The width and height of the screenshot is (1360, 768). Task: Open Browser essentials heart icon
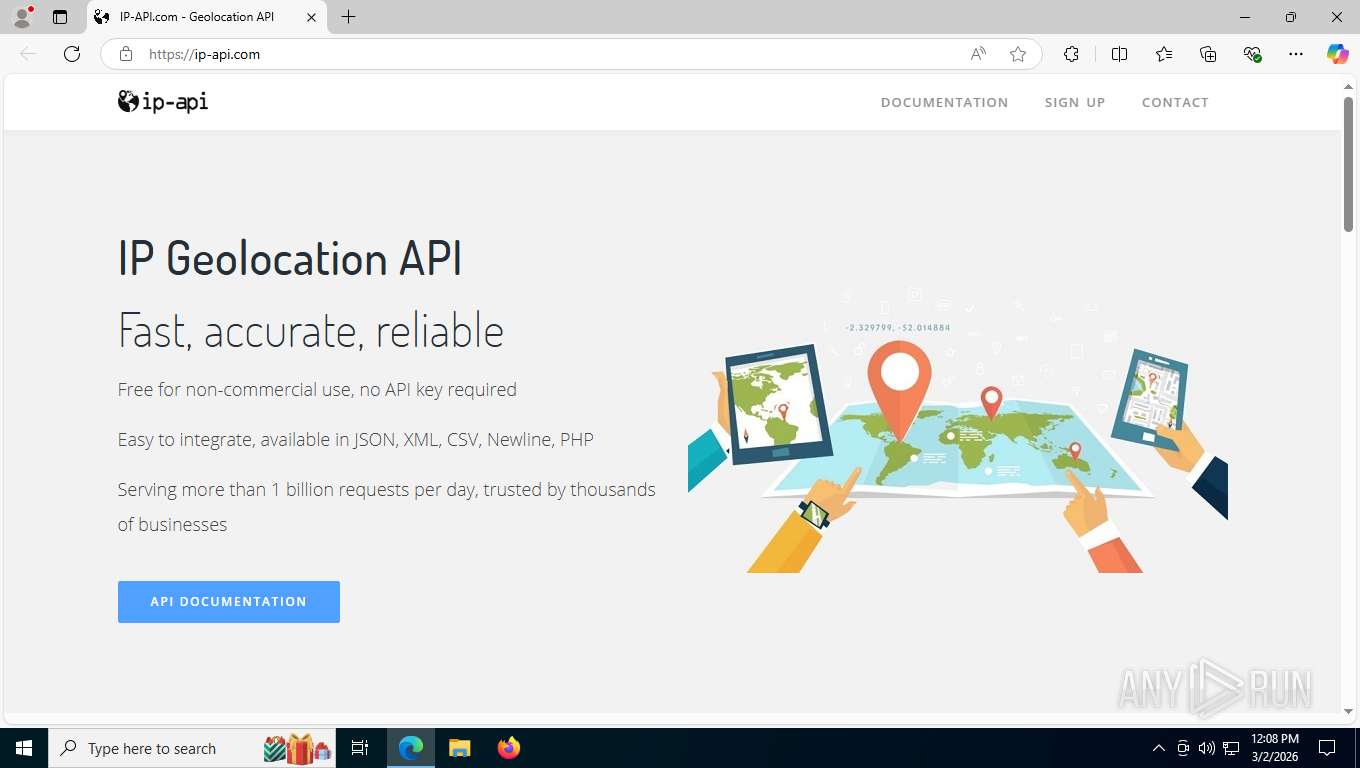click(x=1252, y=54)
